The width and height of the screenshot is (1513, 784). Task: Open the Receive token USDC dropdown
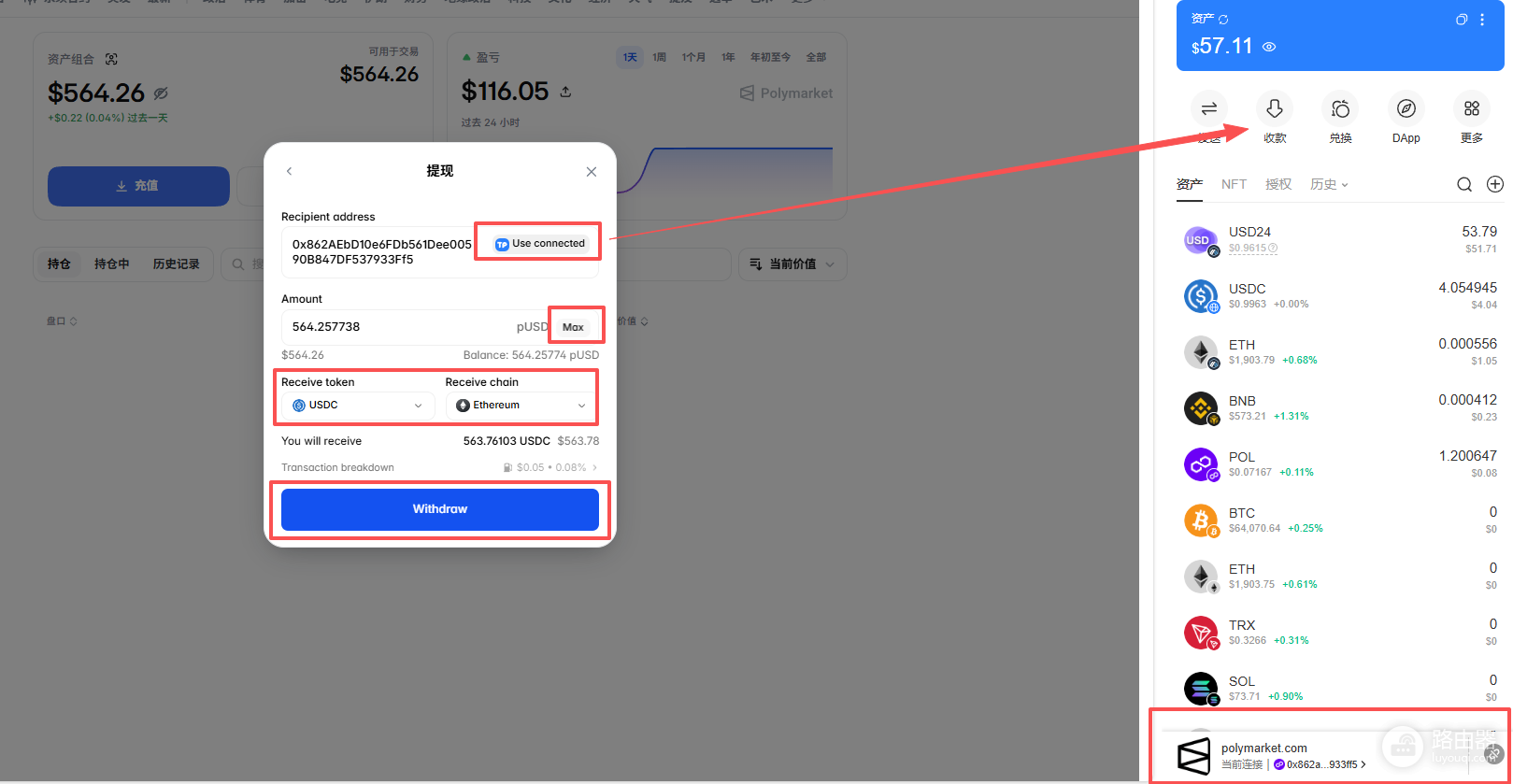[358, 406]
